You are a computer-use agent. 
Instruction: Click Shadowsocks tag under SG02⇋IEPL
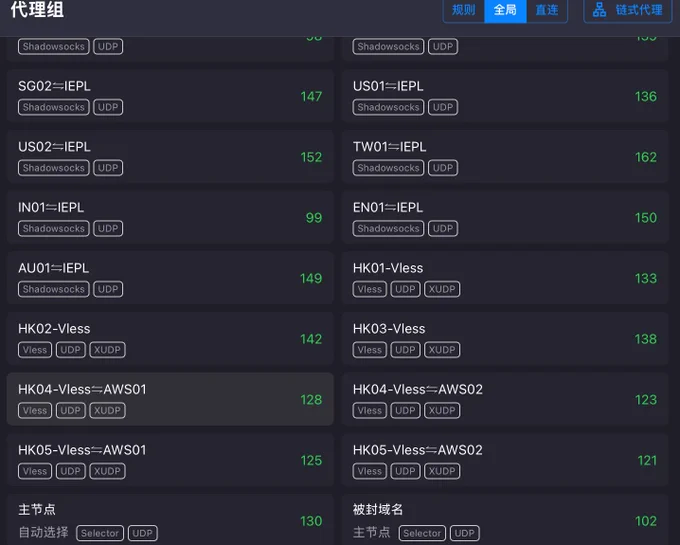pyautogui.click(x=54, y=107)
